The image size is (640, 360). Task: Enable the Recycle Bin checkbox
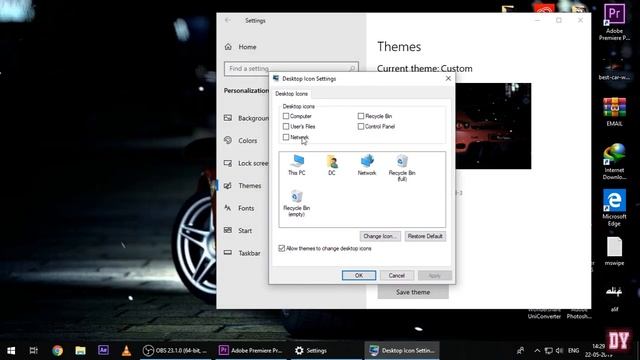pyautogui.click(x=361, y=116)
